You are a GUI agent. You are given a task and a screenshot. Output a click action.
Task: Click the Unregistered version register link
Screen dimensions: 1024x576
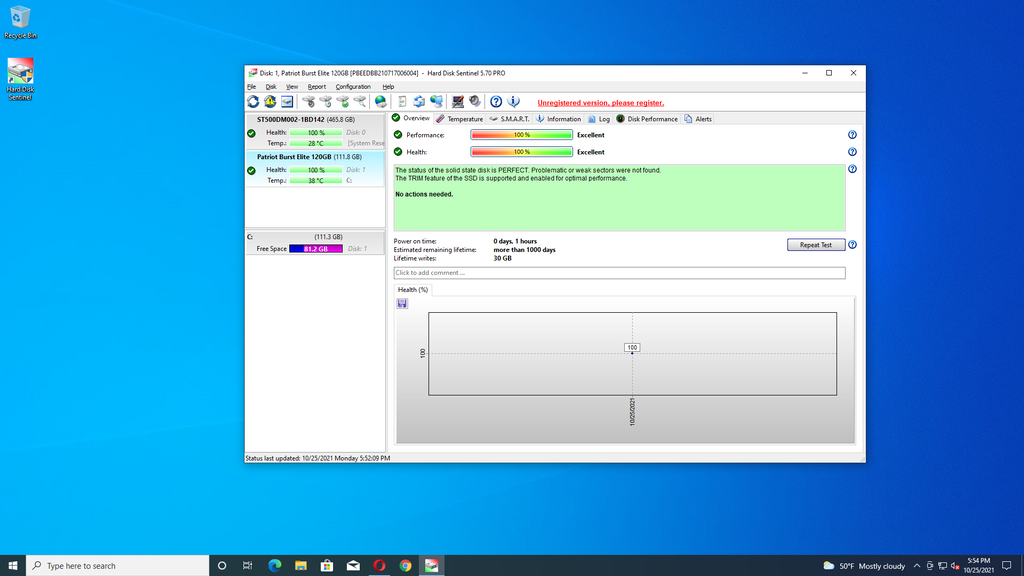[600, 102]
